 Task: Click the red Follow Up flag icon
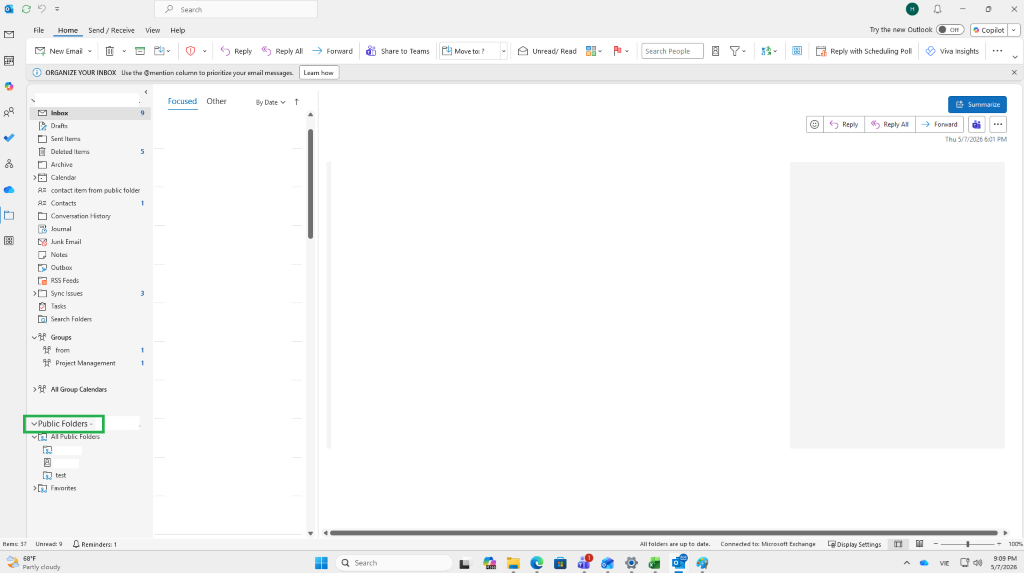[617, 51]
